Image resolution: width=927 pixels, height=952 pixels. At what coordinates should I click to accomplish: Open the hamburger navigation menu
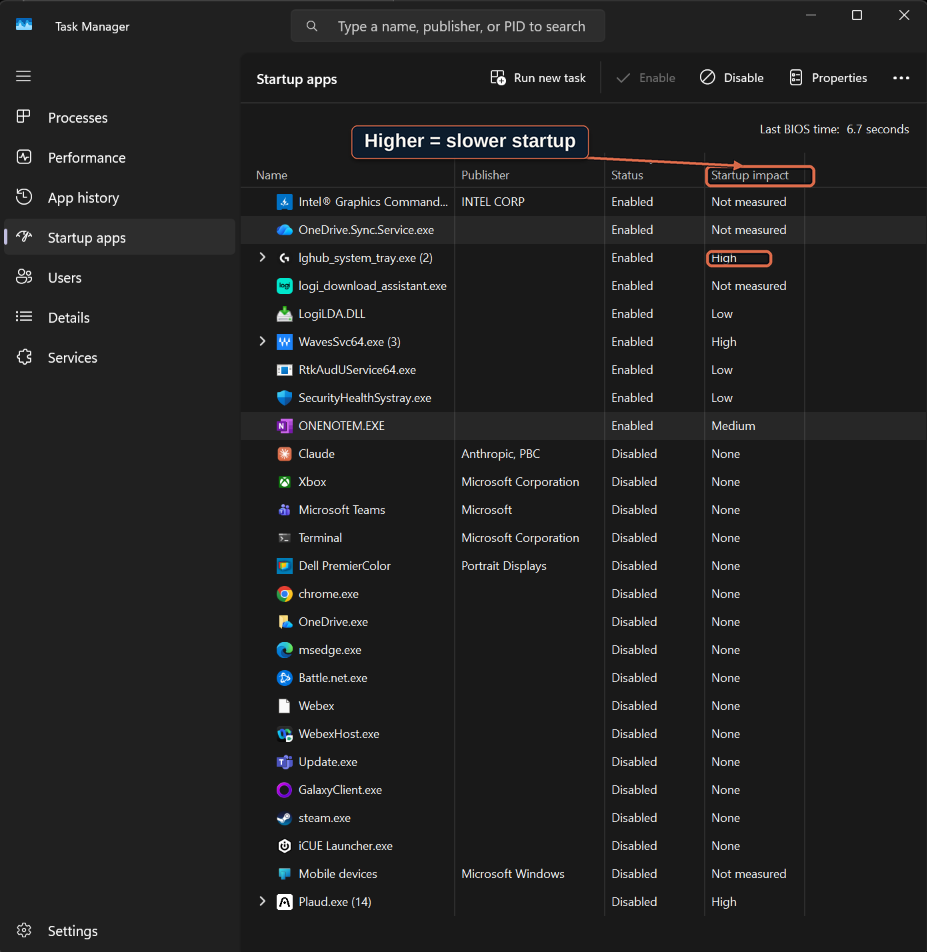(x=23, y=76)
